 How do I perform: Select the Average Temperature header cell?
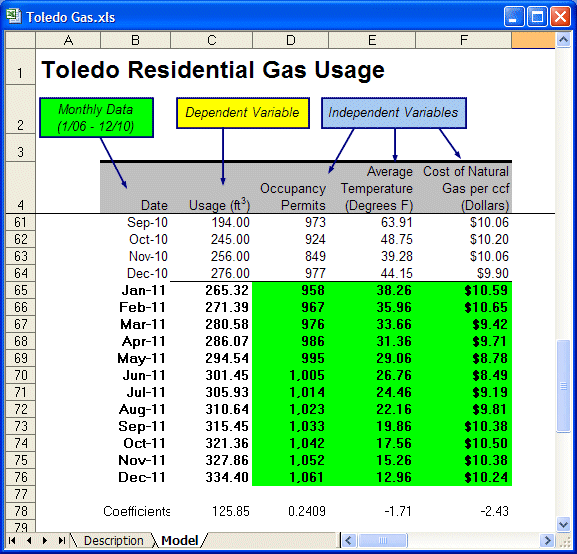coord(372,187)
